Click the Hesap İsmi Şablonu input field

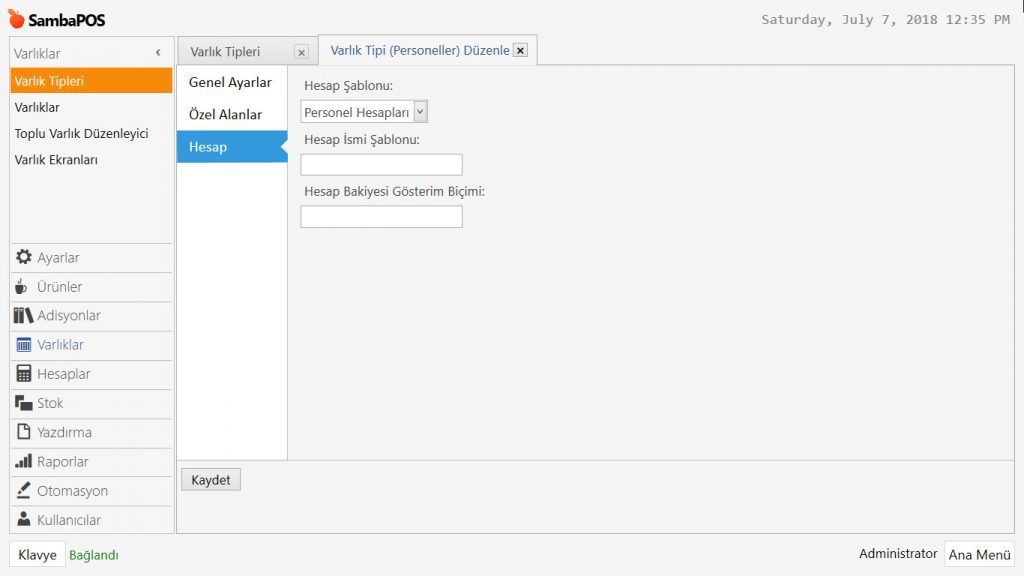[x=381, y=165]
